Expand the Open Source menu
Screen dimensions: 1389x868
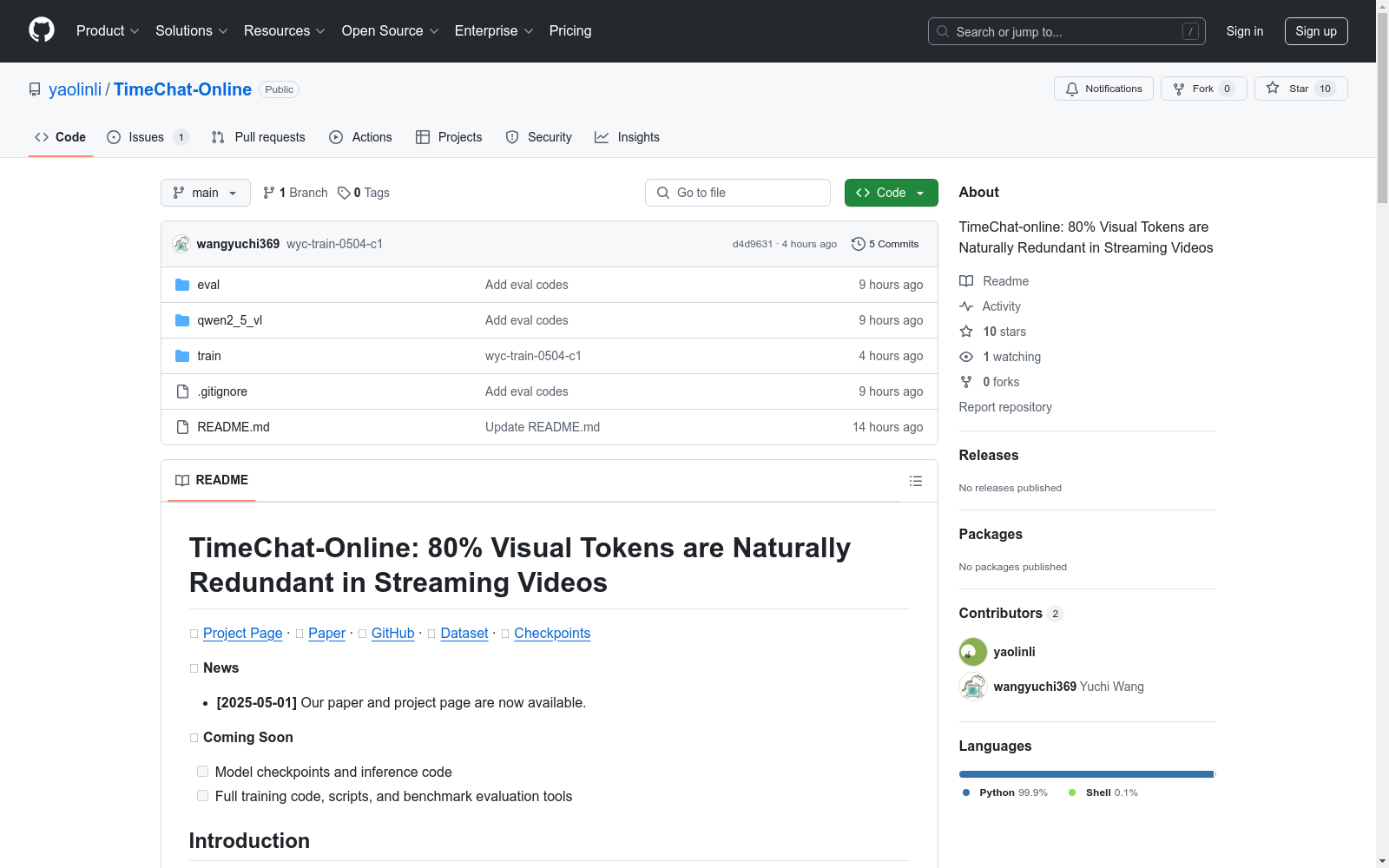click(391, 31)
